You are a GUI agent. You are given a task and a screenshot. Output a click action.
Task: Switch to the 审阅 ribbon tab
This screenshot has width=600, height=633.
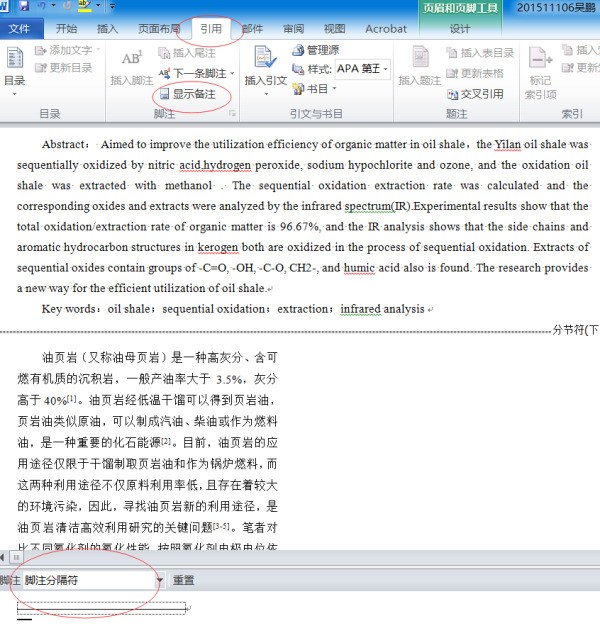294,29
